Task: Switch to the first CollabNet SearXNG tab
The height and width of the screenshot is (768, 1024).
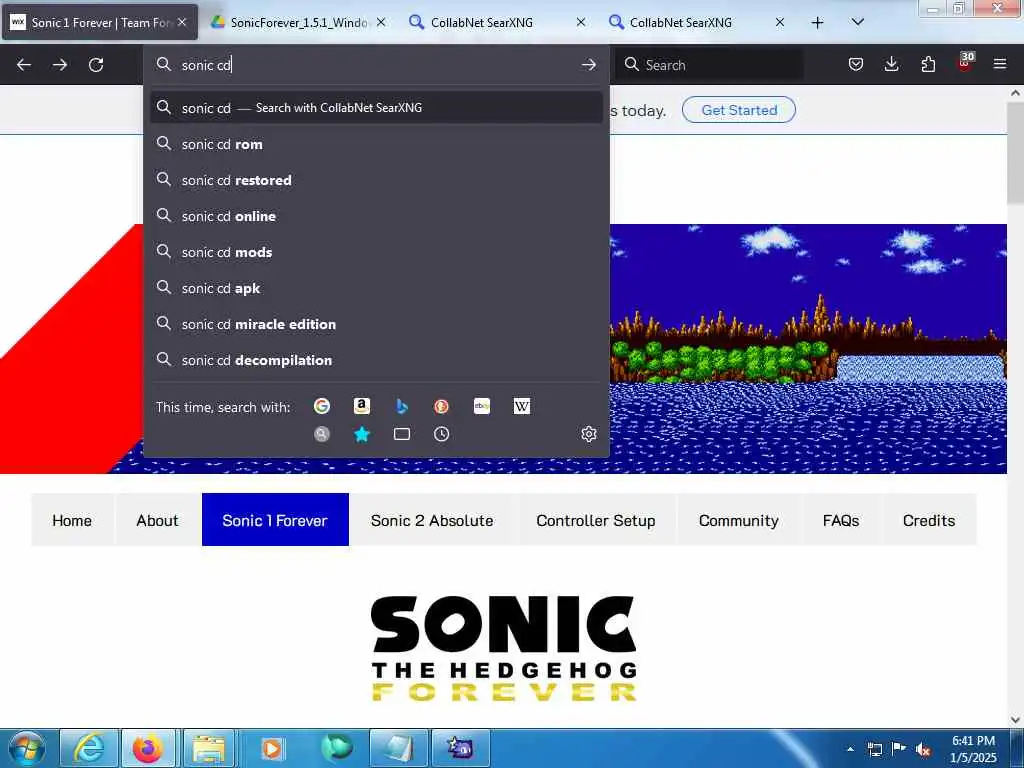Action: click(498, 22)
